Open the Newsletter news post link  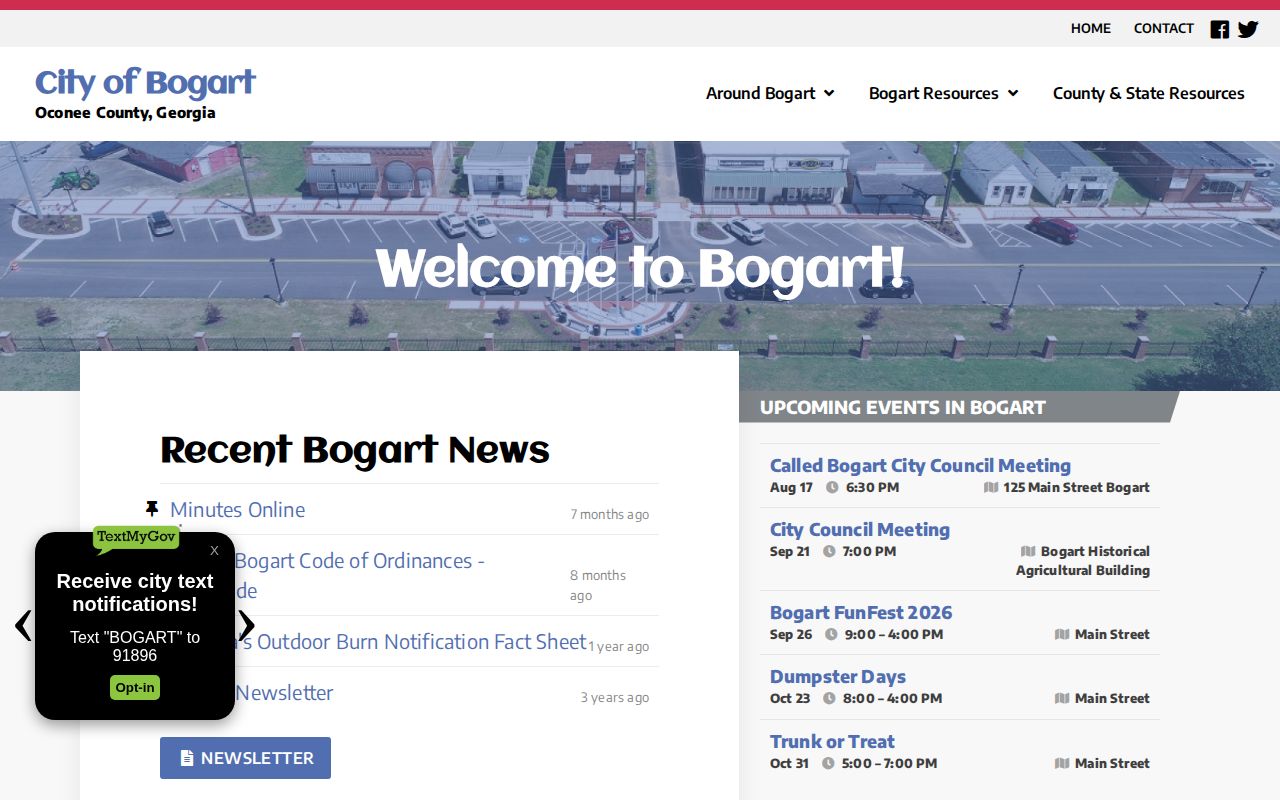pyautogui.click(x=284, y=693)
